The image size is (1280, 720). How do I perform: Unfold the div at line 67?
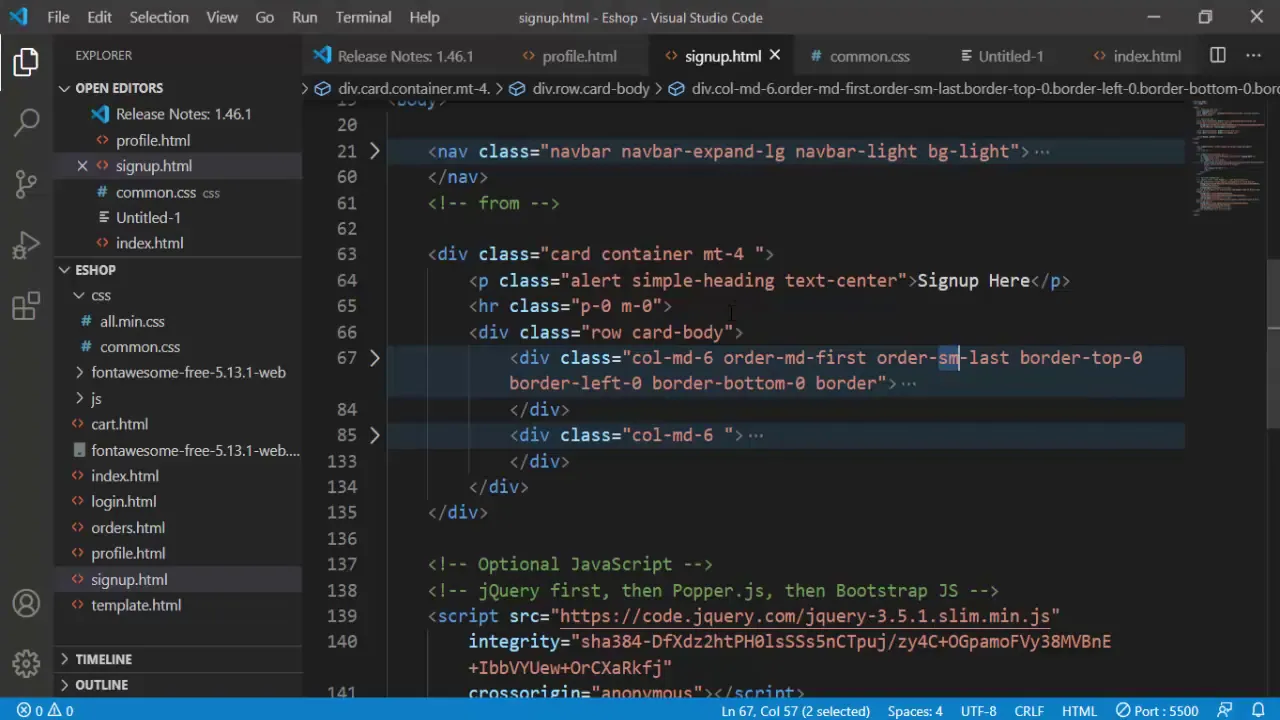coord(374,358)
